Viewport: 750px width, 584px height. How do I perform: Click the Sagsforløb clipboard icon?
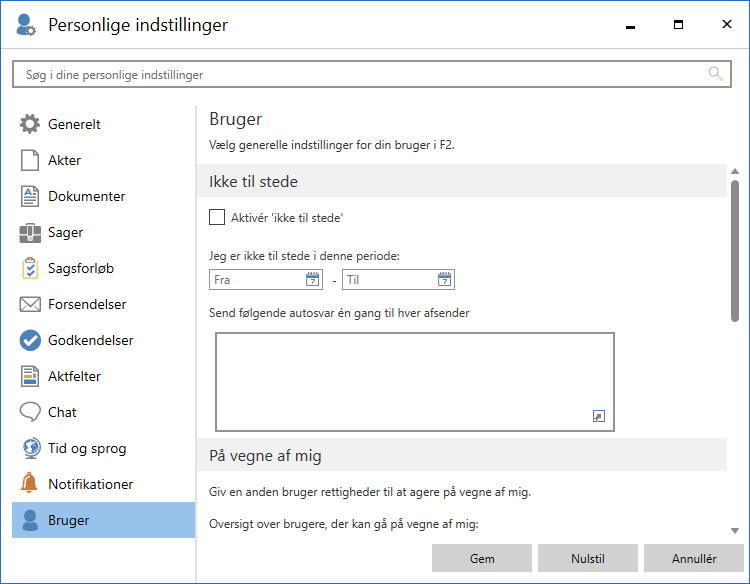[30, 268]
